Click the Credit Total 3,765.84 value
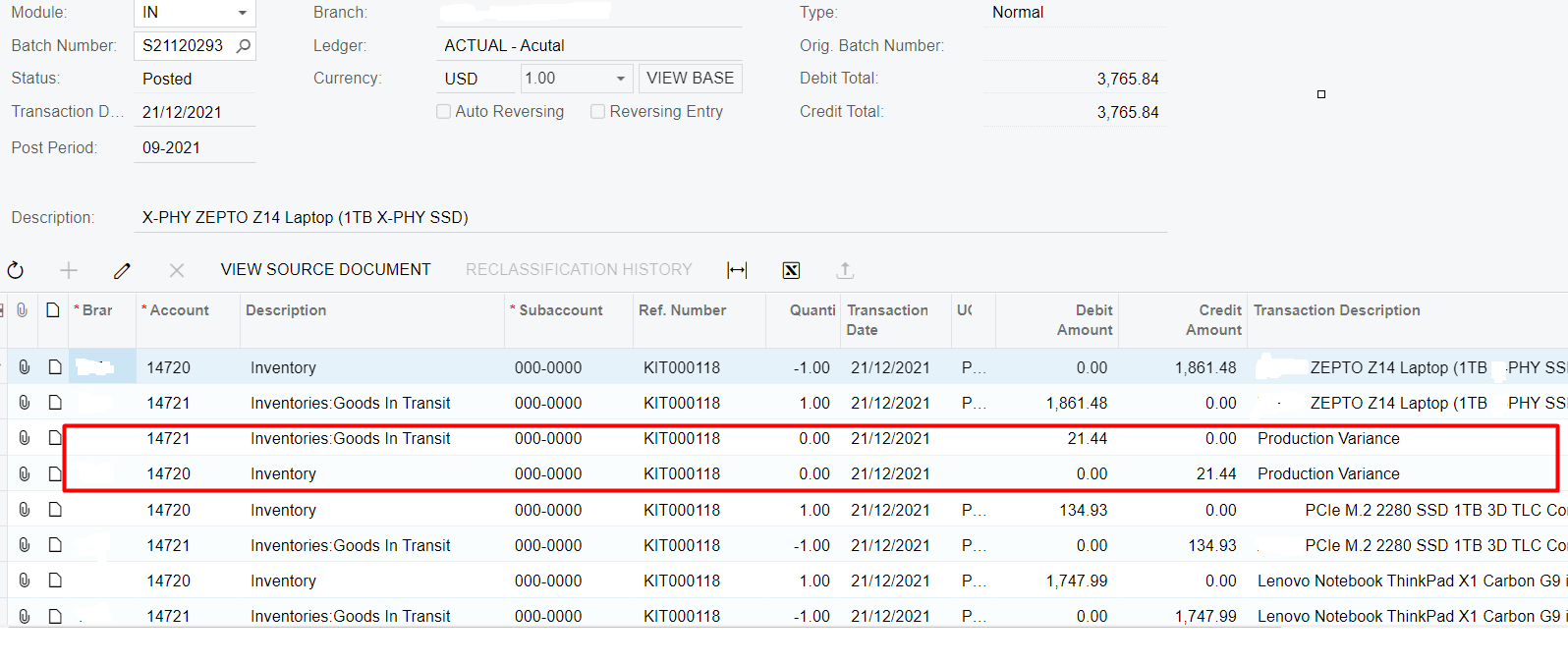Viewport: 1568px width, 664px height. 1128,112
